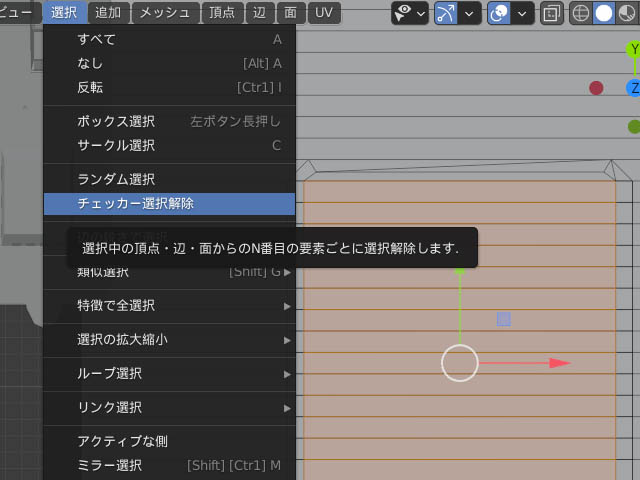640x480 pixels.
Task: Choose ミラー選択 entry
Action: click(x=169, y=465)
